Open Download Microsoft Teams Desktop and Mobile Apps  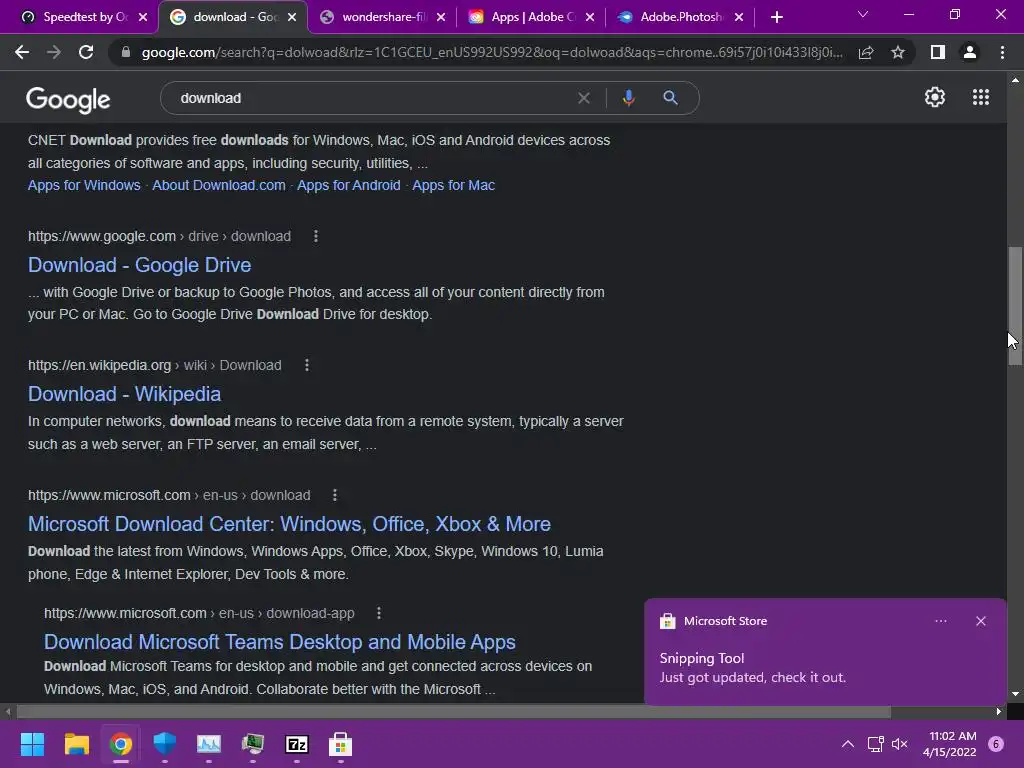click(x=280, y=643)
